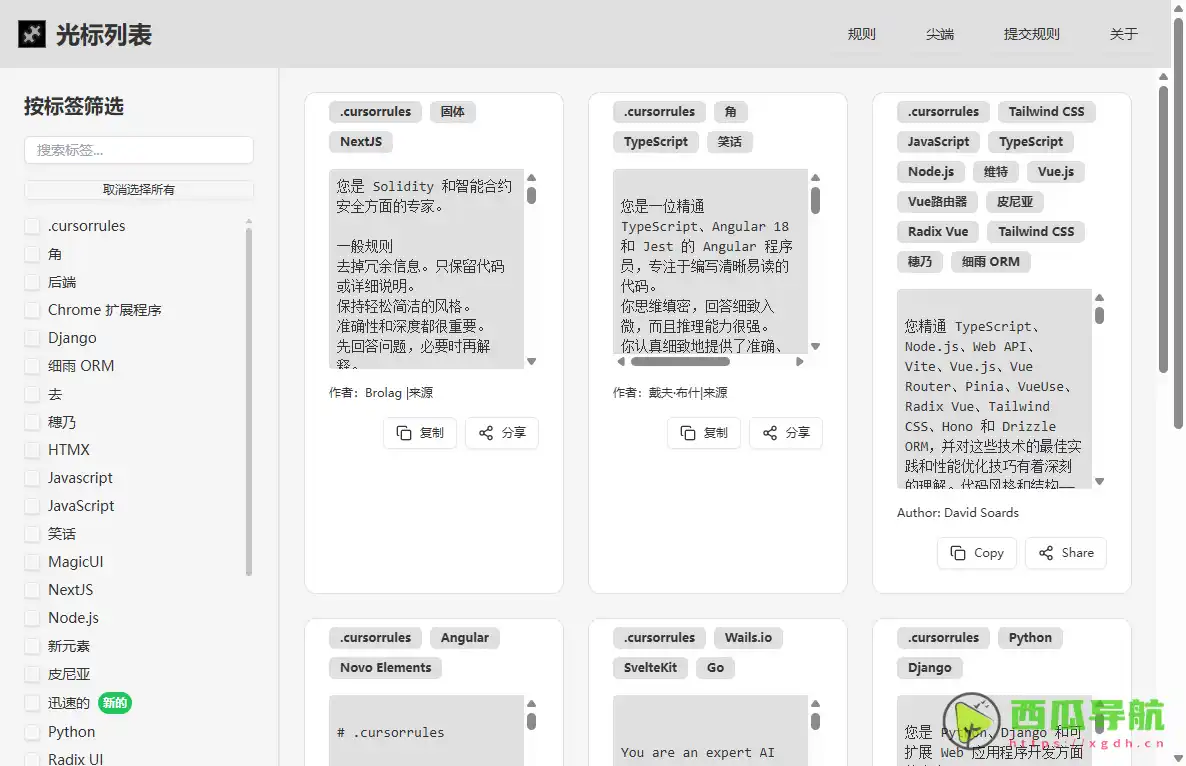Click Share icon in David Soards card
The height and width of the screenshot is (766, 1186).
(1046, 553)
